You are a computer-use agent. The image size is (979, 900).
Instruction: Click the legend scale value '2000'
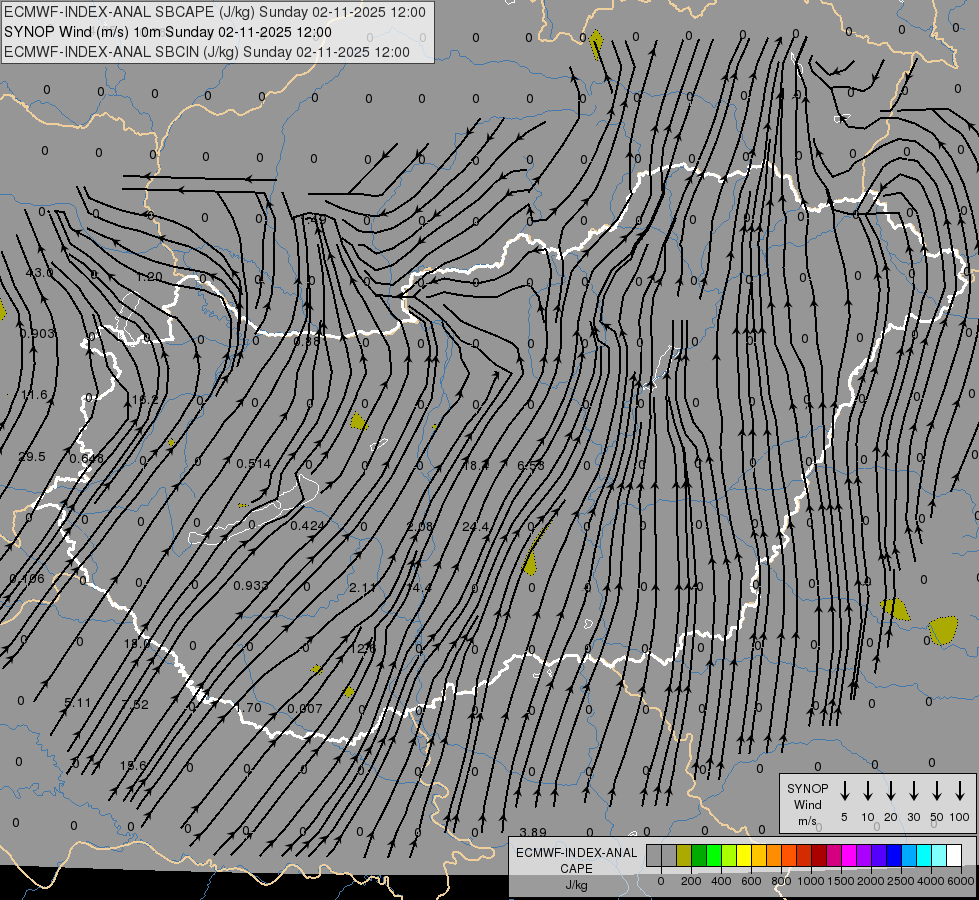point(870,881)
